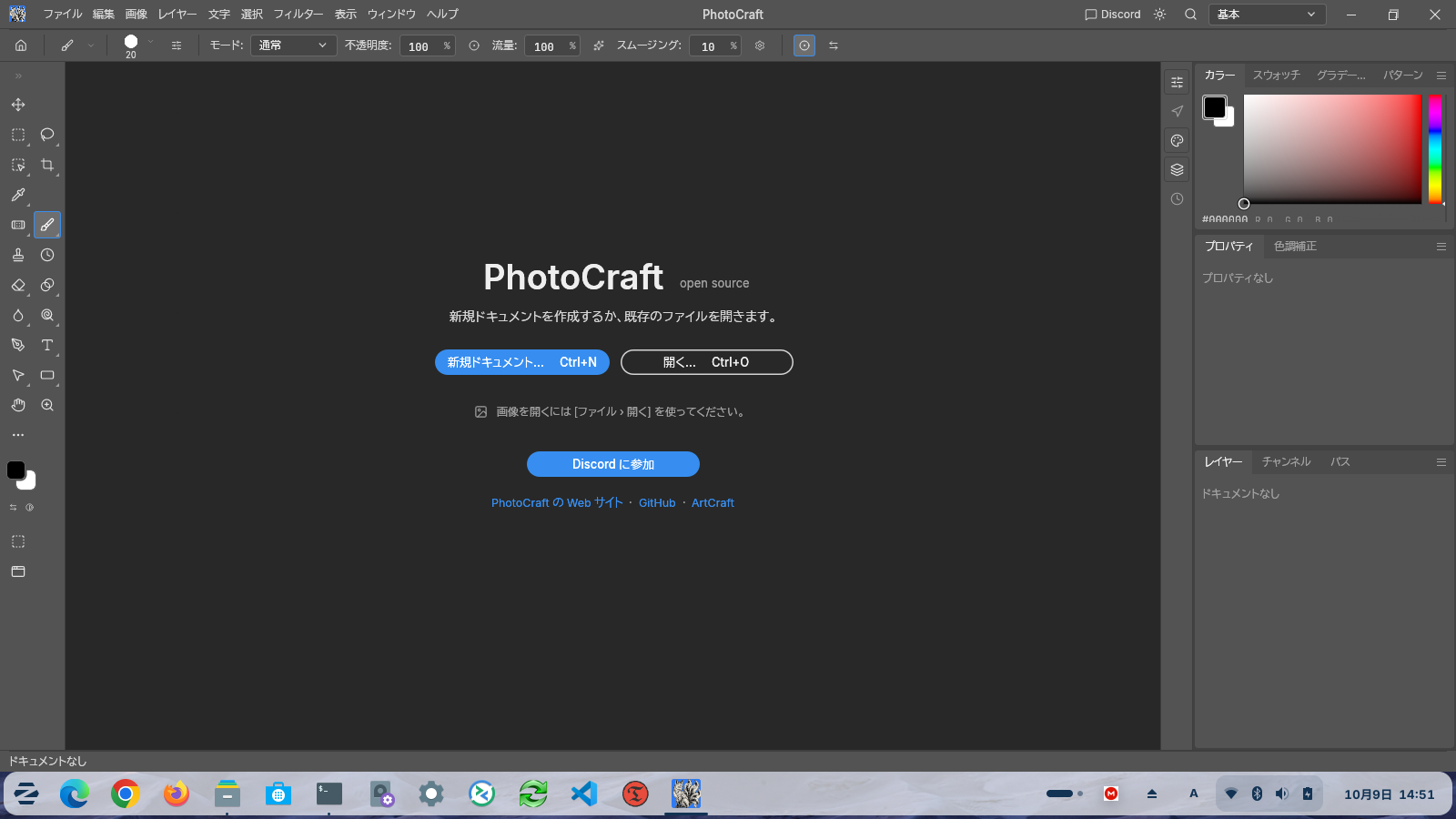1456x819 pixels.
Task: Select the History Brush clock tool
Action: tap(47, 255)
